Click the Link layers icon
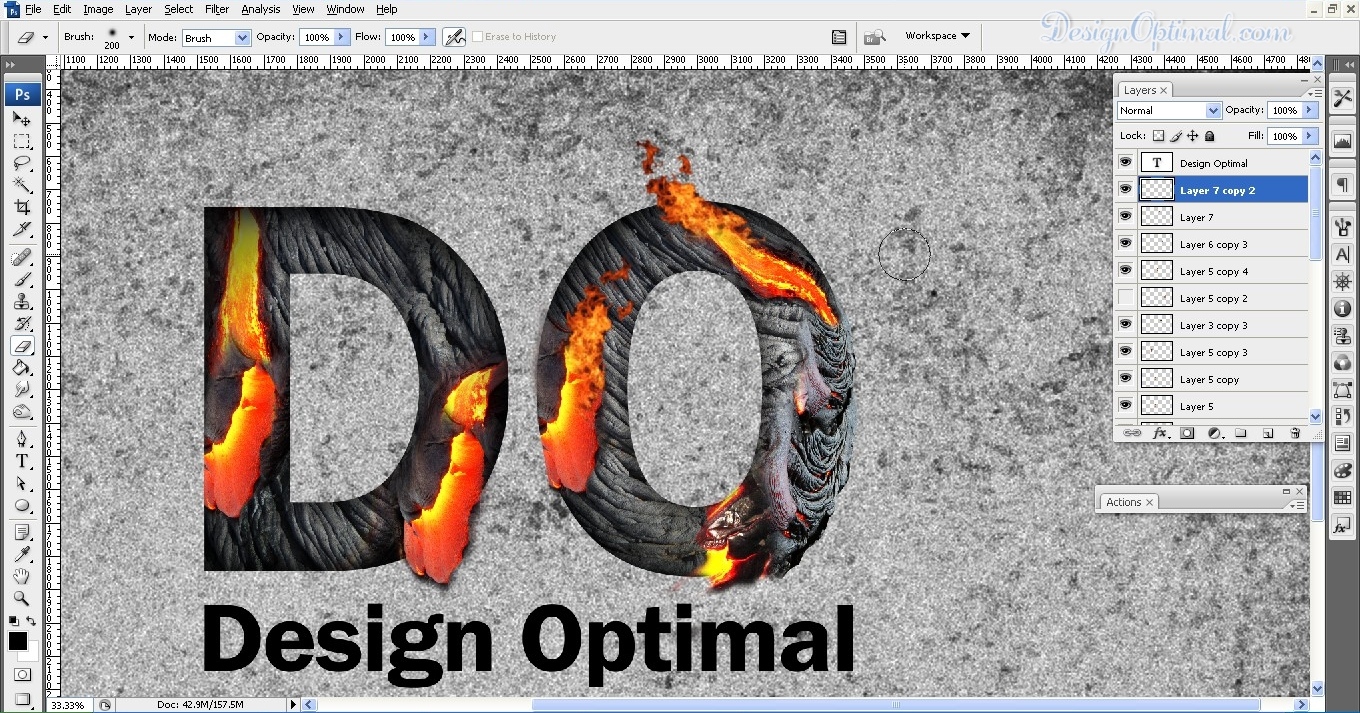The width and height of the screenshot is (1360, 713). 1132,433
